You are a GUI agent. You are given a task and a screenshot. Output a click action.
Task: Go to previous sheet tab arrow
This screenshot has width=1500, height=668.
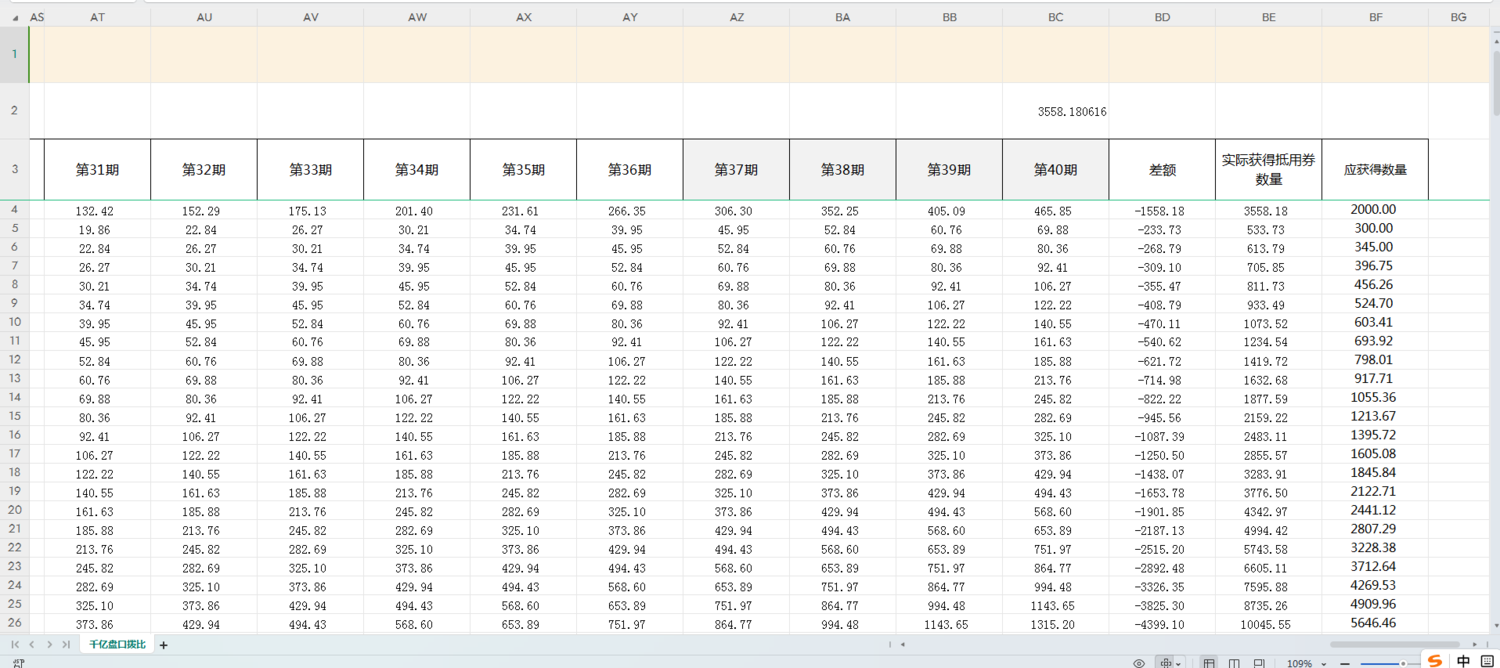point(32,645)
